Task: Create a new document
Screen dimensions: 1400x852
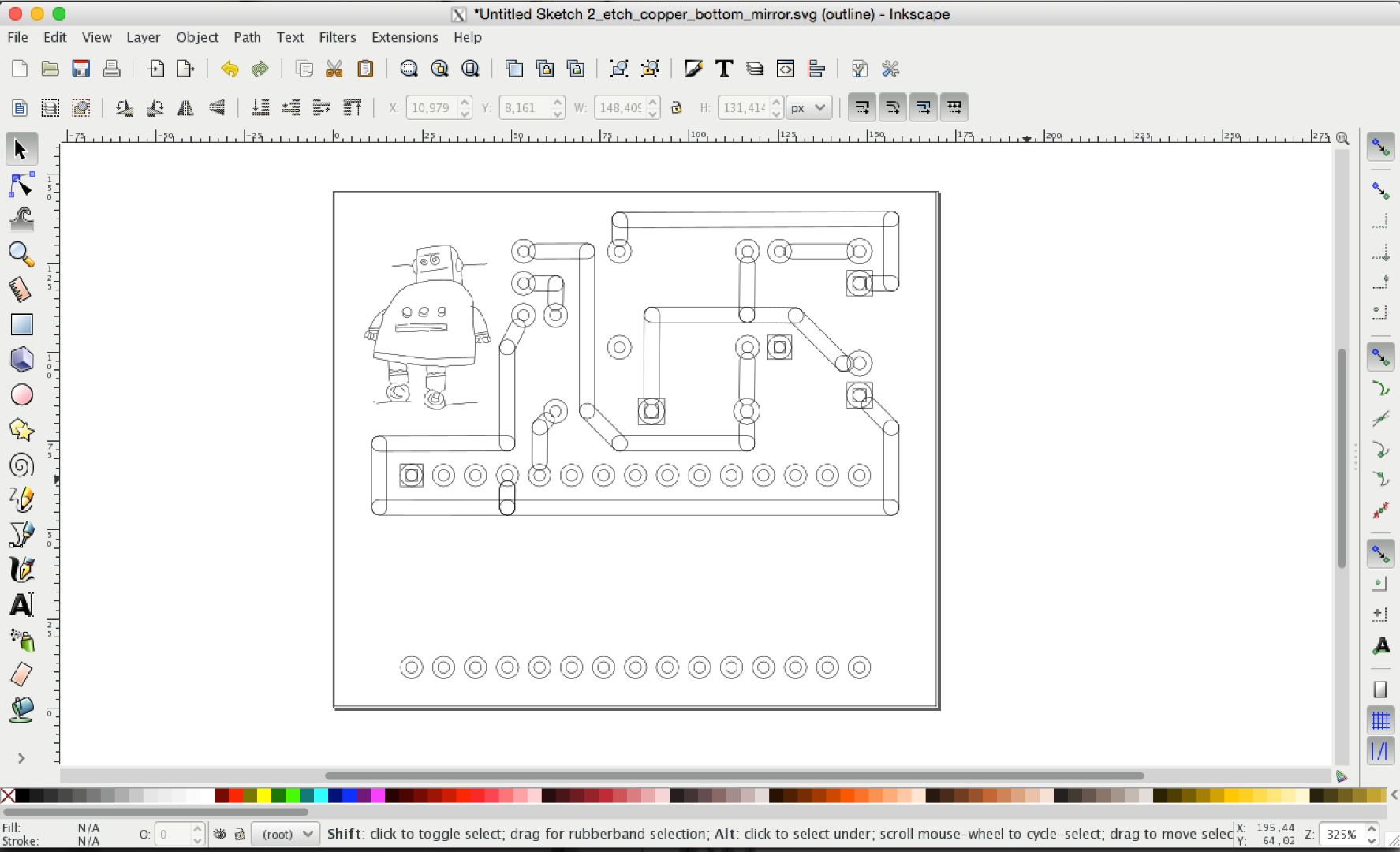Action: coord(20,69)
